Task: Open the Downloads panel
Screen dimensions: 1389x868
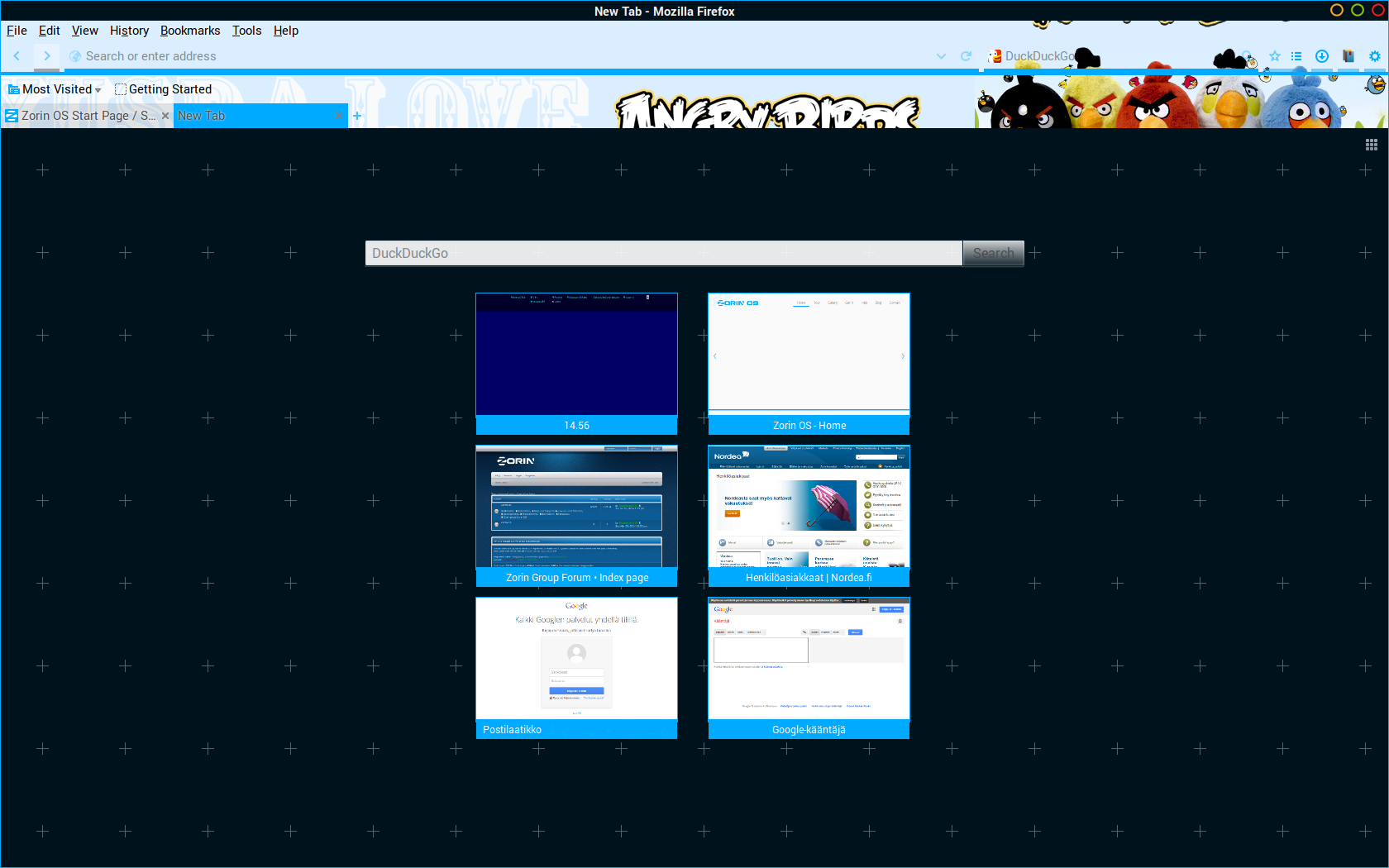Action: pyautogui.click(x=1322, y=56)
